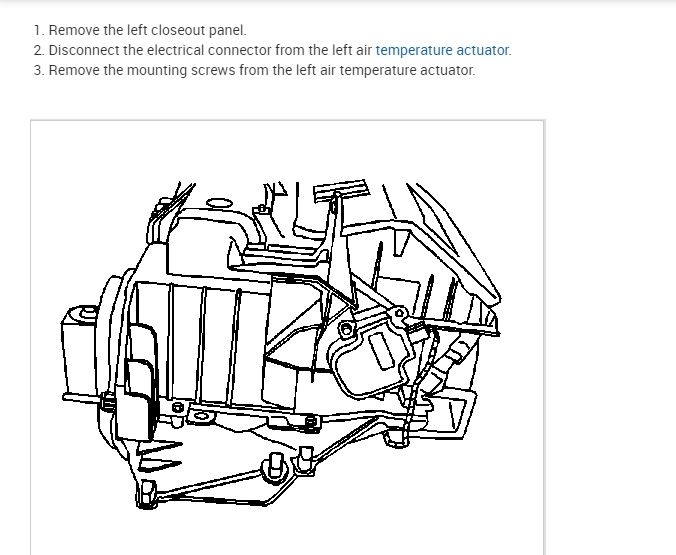Select step text 'Remove the left closeout panel.'
Viewport: 676px width, 555px height.
[147, 30]
